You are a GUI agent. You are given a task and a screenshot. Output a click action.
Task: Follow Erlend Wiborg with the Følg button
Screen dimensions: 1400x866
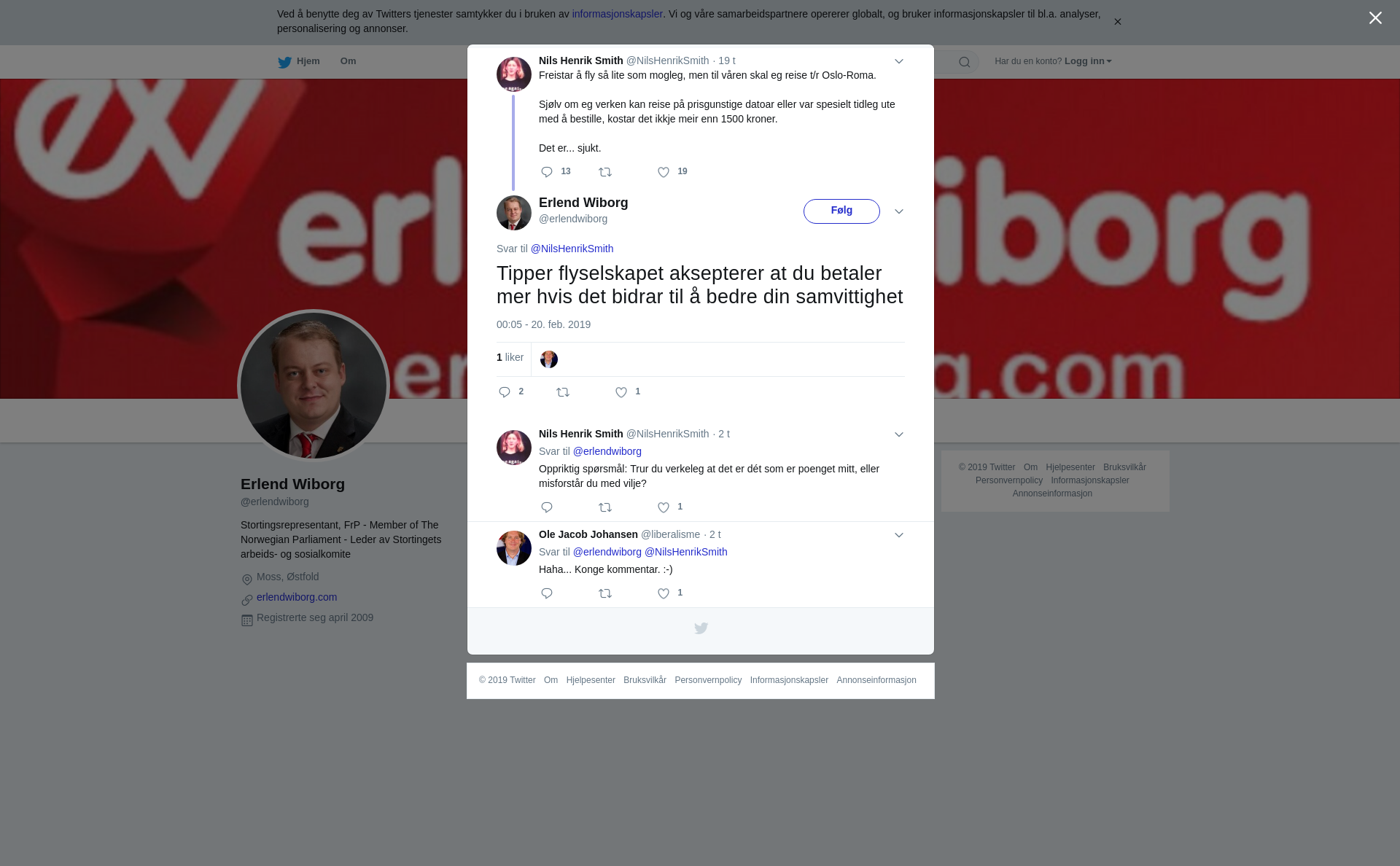[x=841, y=211]
